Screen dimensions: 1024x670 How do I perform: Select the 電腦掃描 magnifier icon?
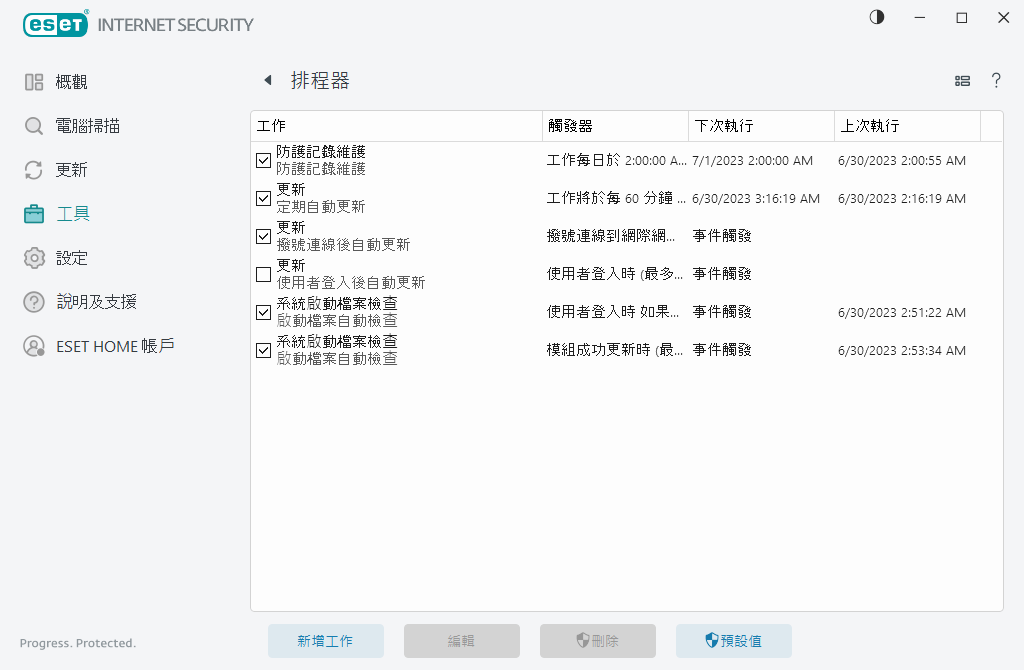pos(35,125)
